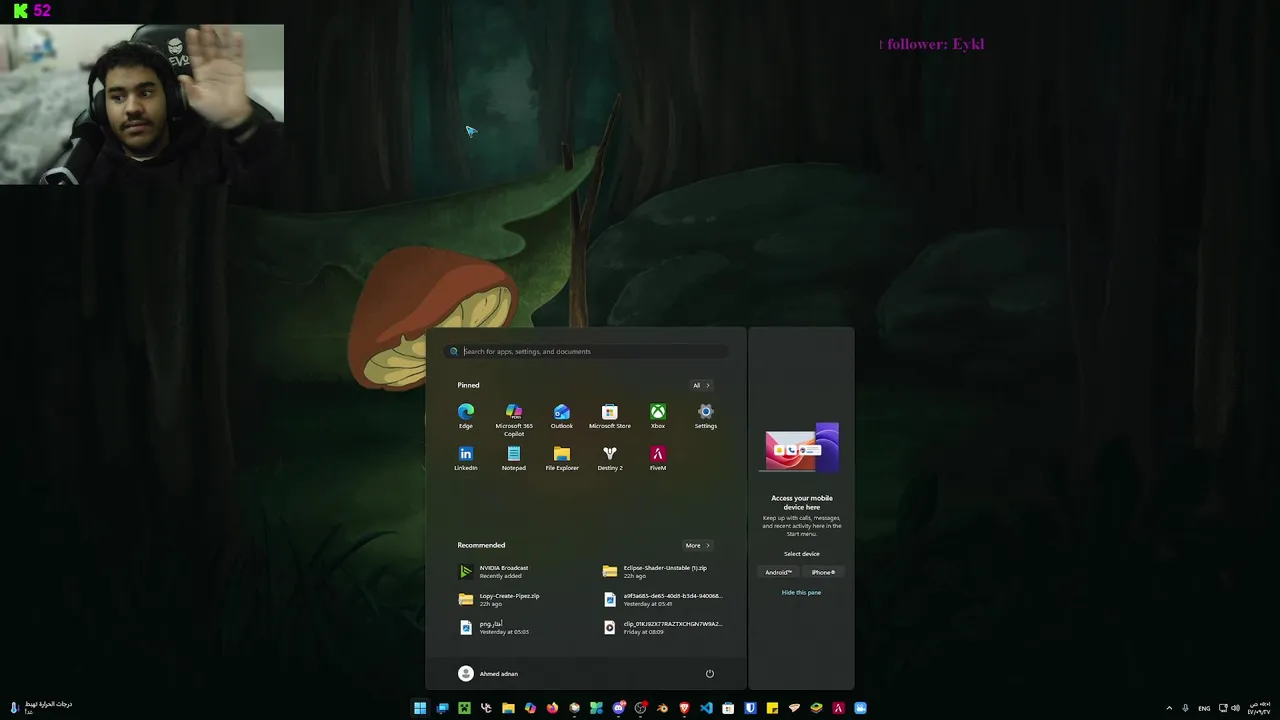1280x720 pixels.
Task: Open the weather widget on taskbar
Action: tap(42, 708)
